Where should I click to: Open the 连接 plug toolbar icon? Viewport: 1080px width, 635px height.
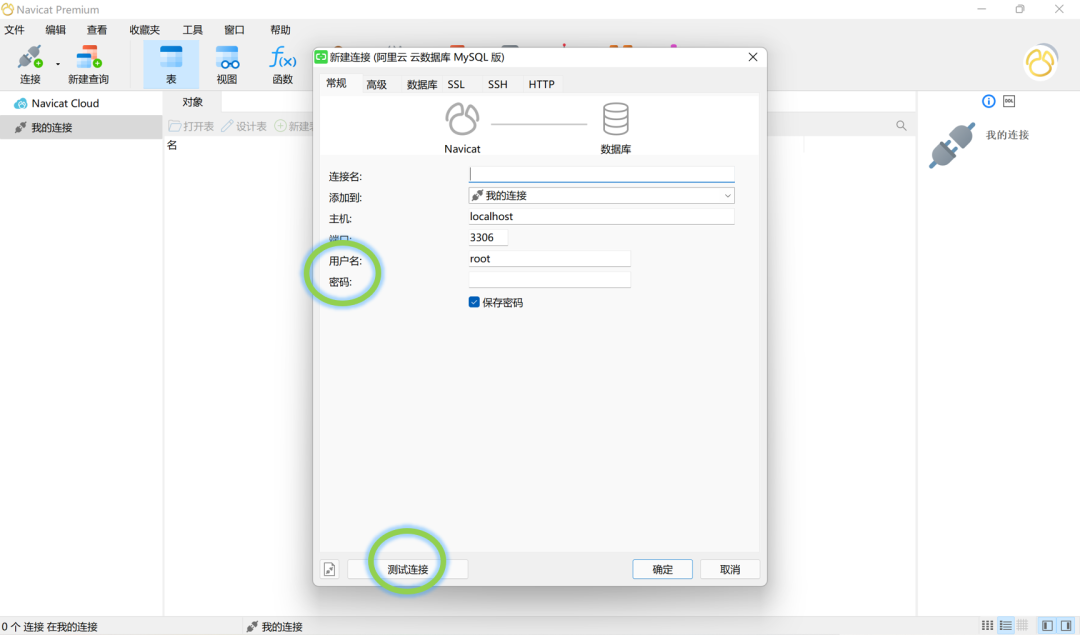pyautogui.click(x=30, y=65)
